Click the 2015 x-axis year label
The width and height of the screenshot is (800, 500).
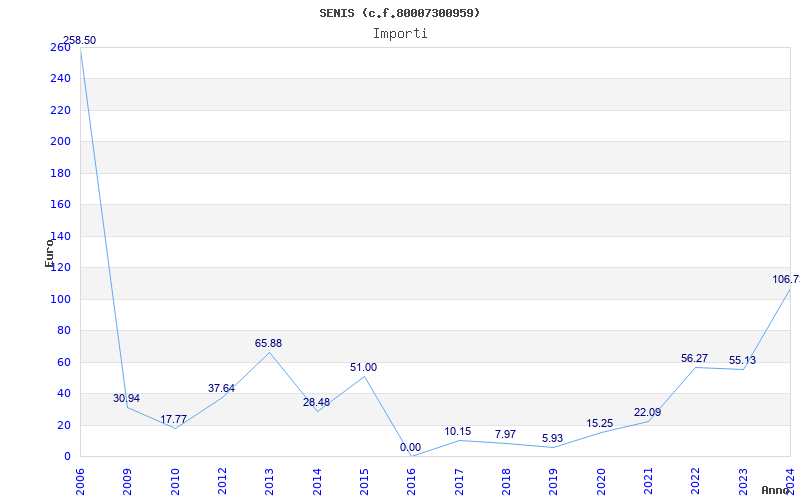(364, 482)
